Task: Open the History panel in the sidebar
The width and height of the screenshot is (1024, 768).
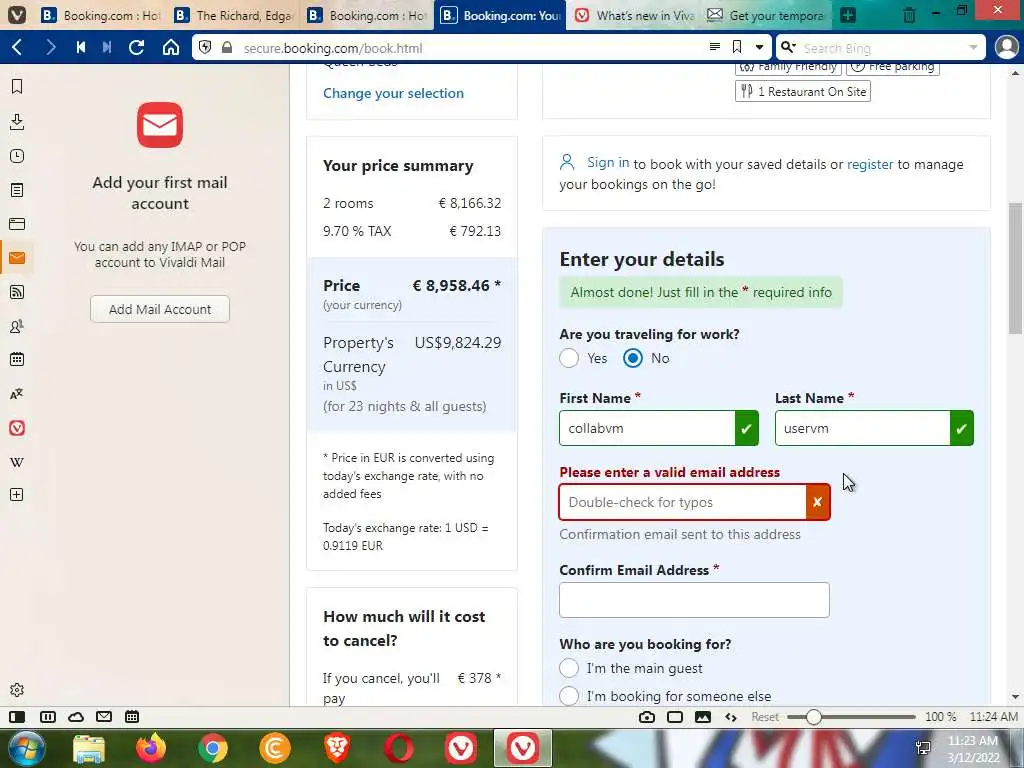Action: pyautogui.click(x=17, y=156)
